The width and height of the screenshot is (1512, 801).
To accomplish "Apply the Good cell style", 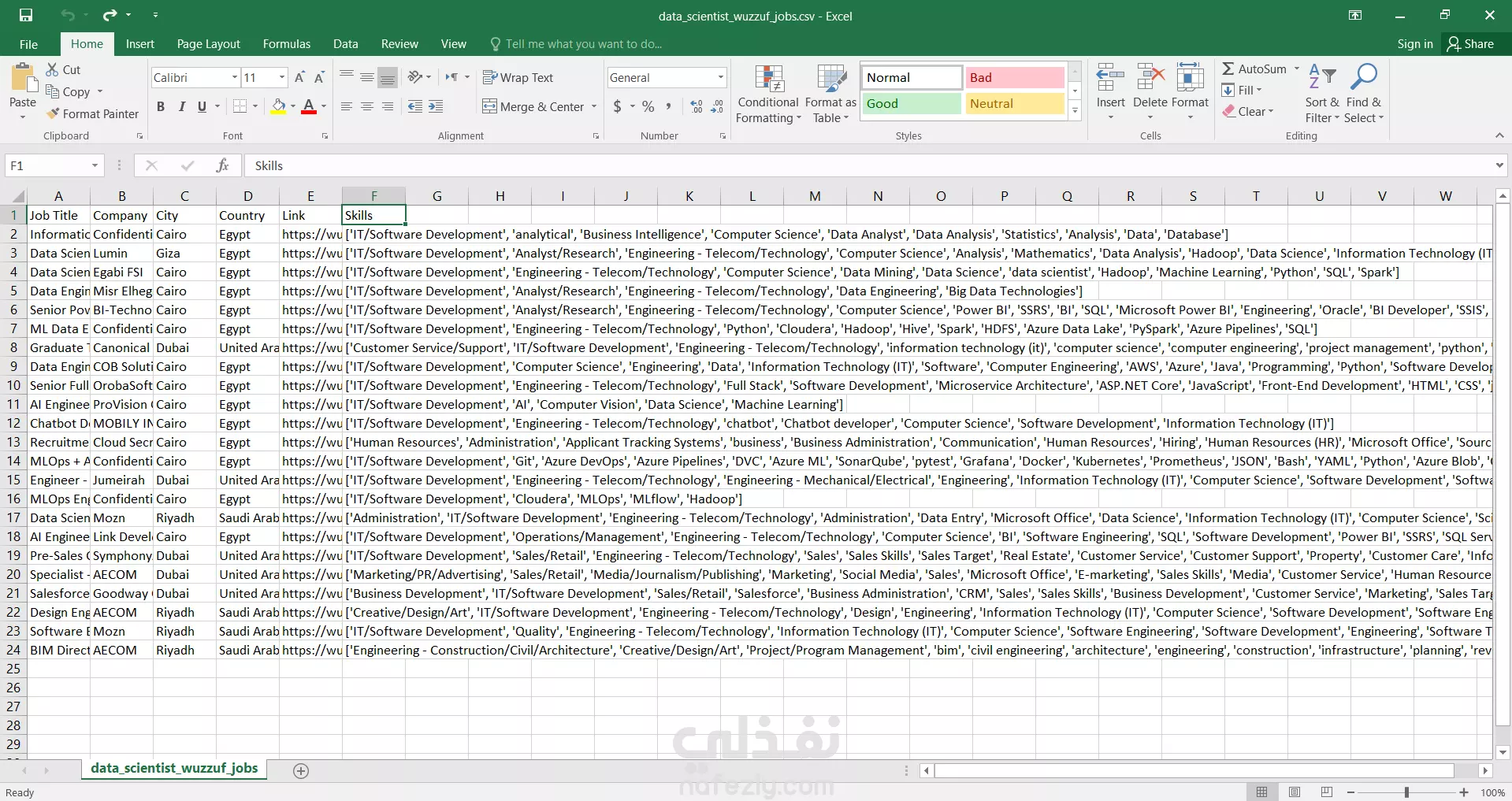I will pos(912,103).
